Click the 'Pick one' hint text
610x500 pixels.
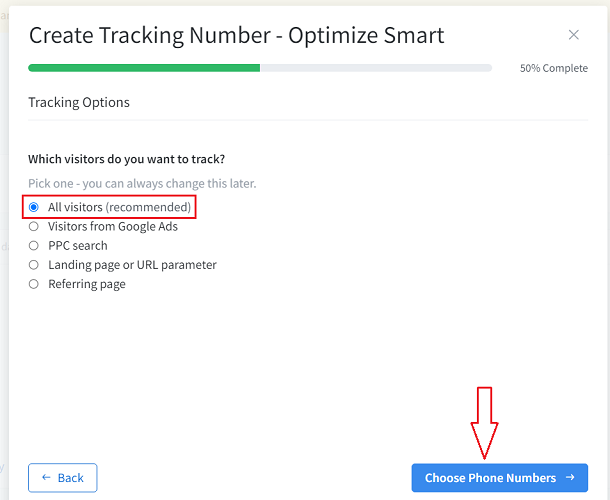142,184
